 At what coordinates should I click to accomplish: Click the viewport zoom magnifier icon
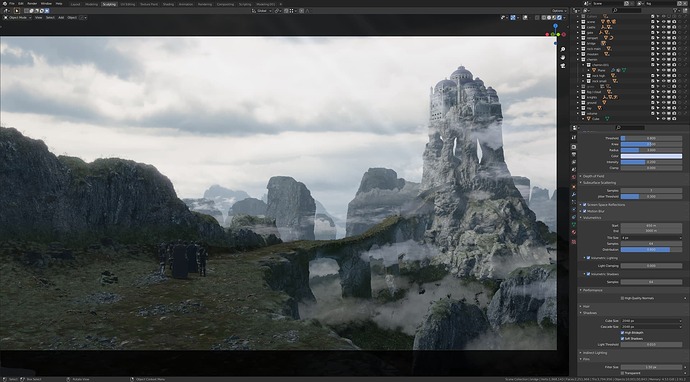point(563,49)
